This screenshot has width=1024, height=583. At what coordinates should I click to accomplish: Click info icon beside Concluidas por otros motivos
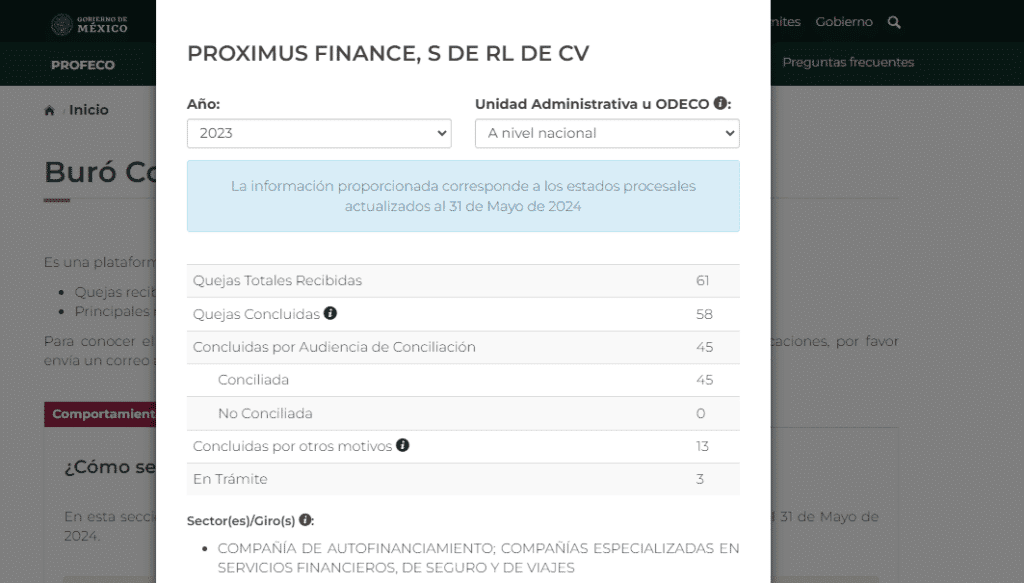click(x=402, y=445)
